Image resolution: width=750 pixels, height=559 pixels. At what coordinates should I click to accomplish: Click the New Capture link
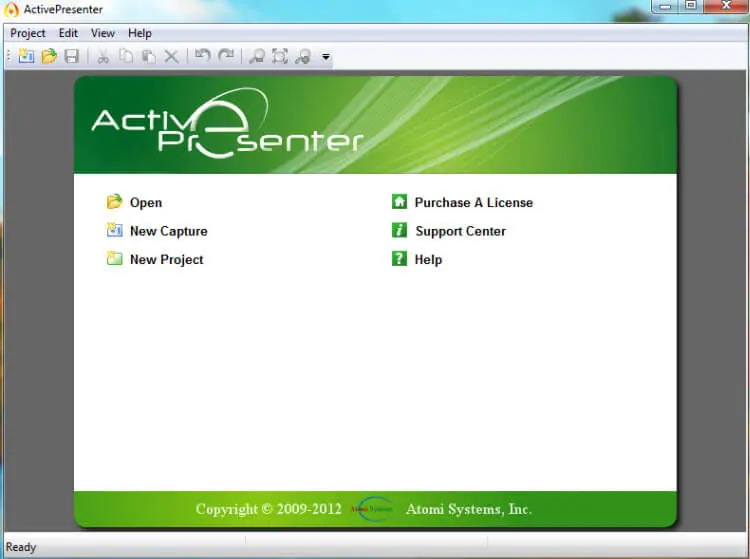(169, 231)
